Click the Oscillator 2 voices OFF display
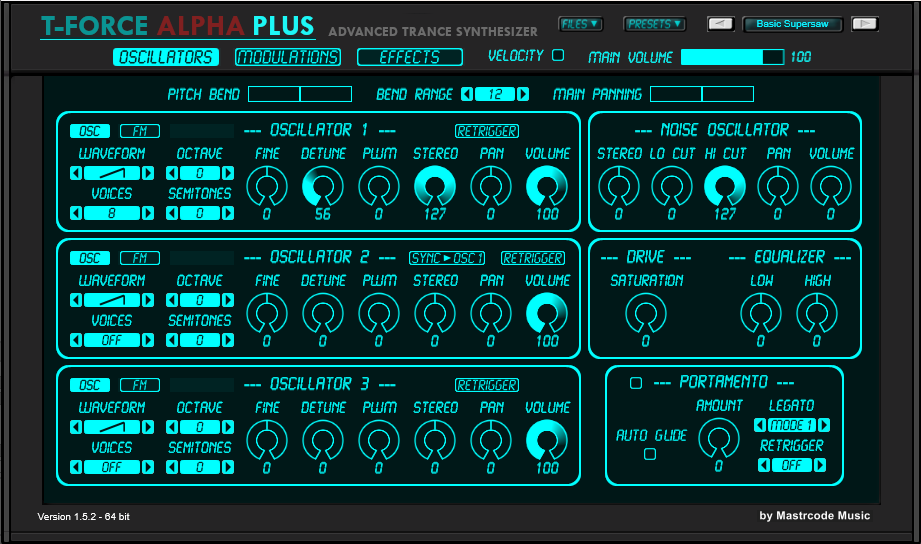921x544 pixels. tap(112, 340)
